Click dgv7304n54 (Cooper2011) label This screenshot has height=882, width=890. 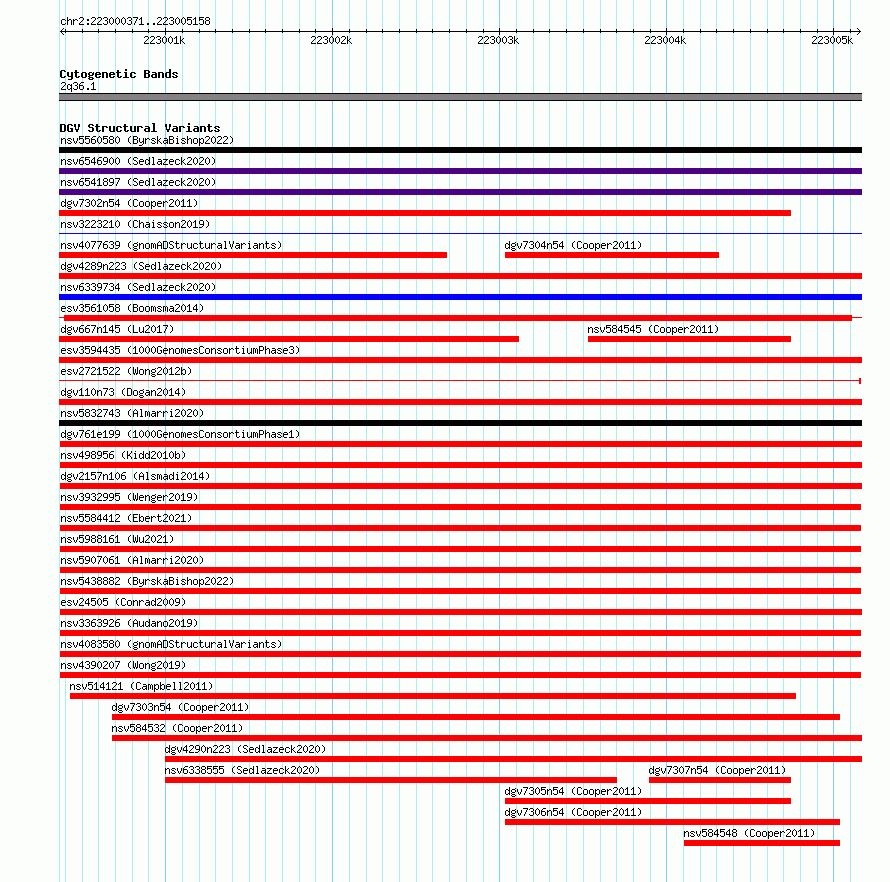(x=573, y=245)
